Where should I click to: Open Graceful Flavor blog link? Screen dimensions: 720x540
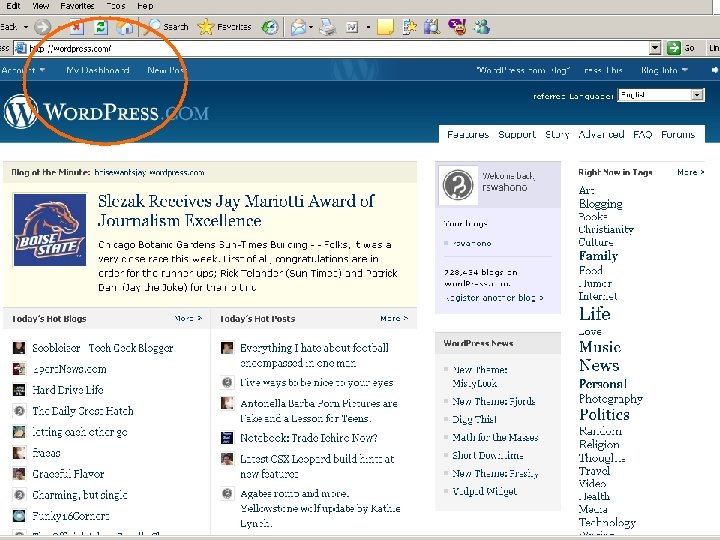tap(68, 474)
